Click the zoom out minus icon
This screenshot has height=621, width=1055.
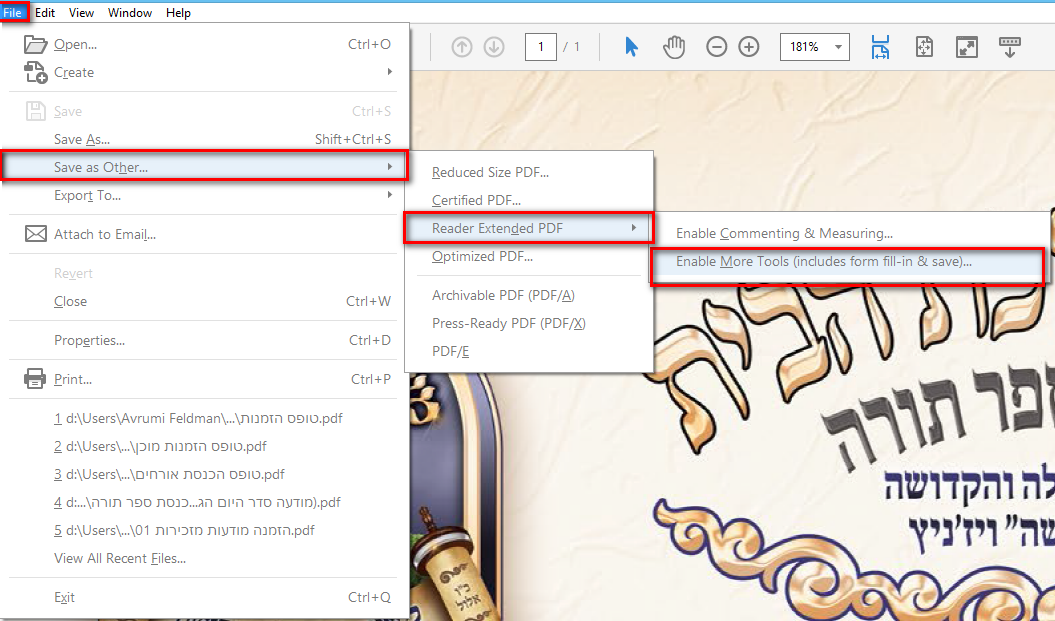(717, 47)
